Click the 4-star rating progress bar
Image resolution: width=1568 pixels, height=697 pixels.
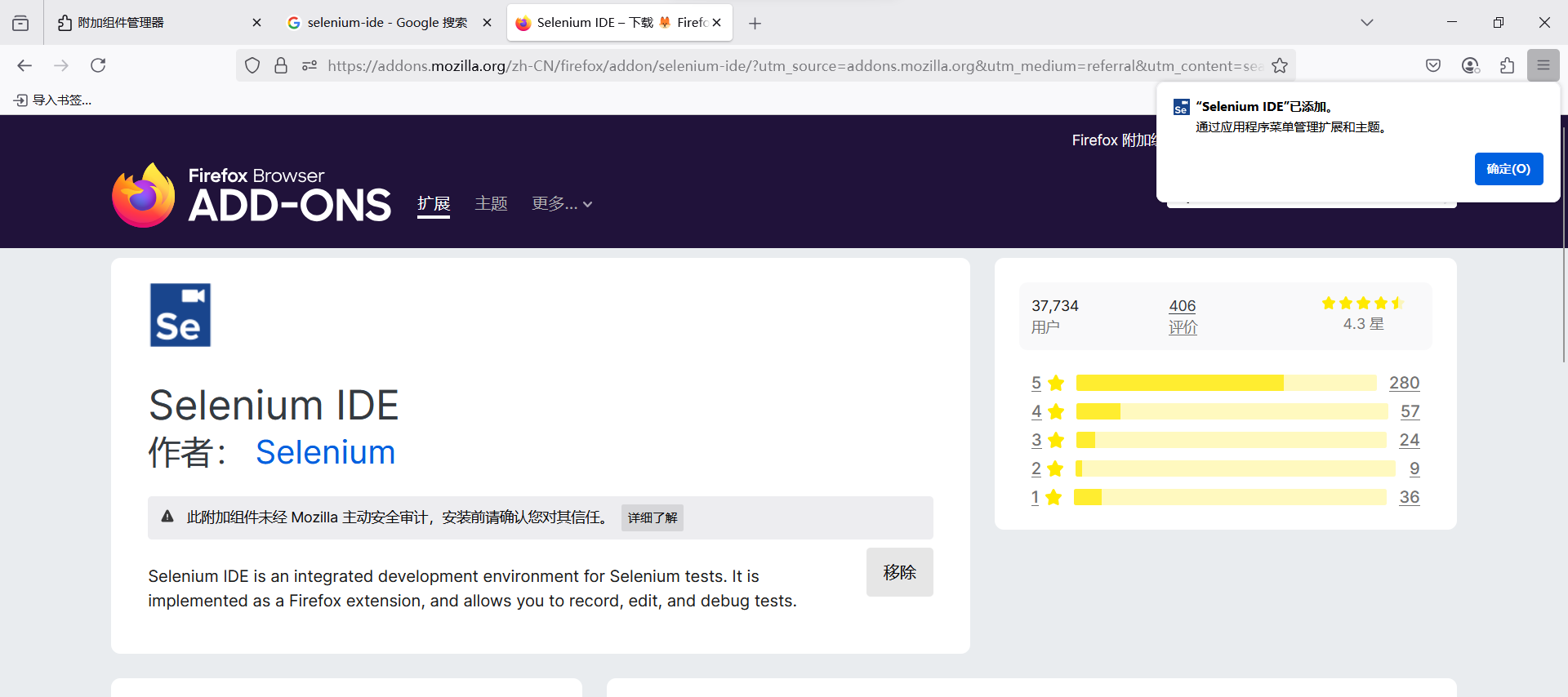pos(1232,411)
